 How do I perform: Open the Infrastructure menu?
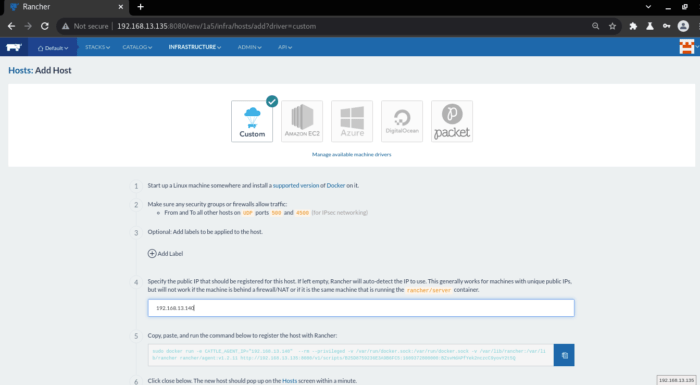(195, 47)
